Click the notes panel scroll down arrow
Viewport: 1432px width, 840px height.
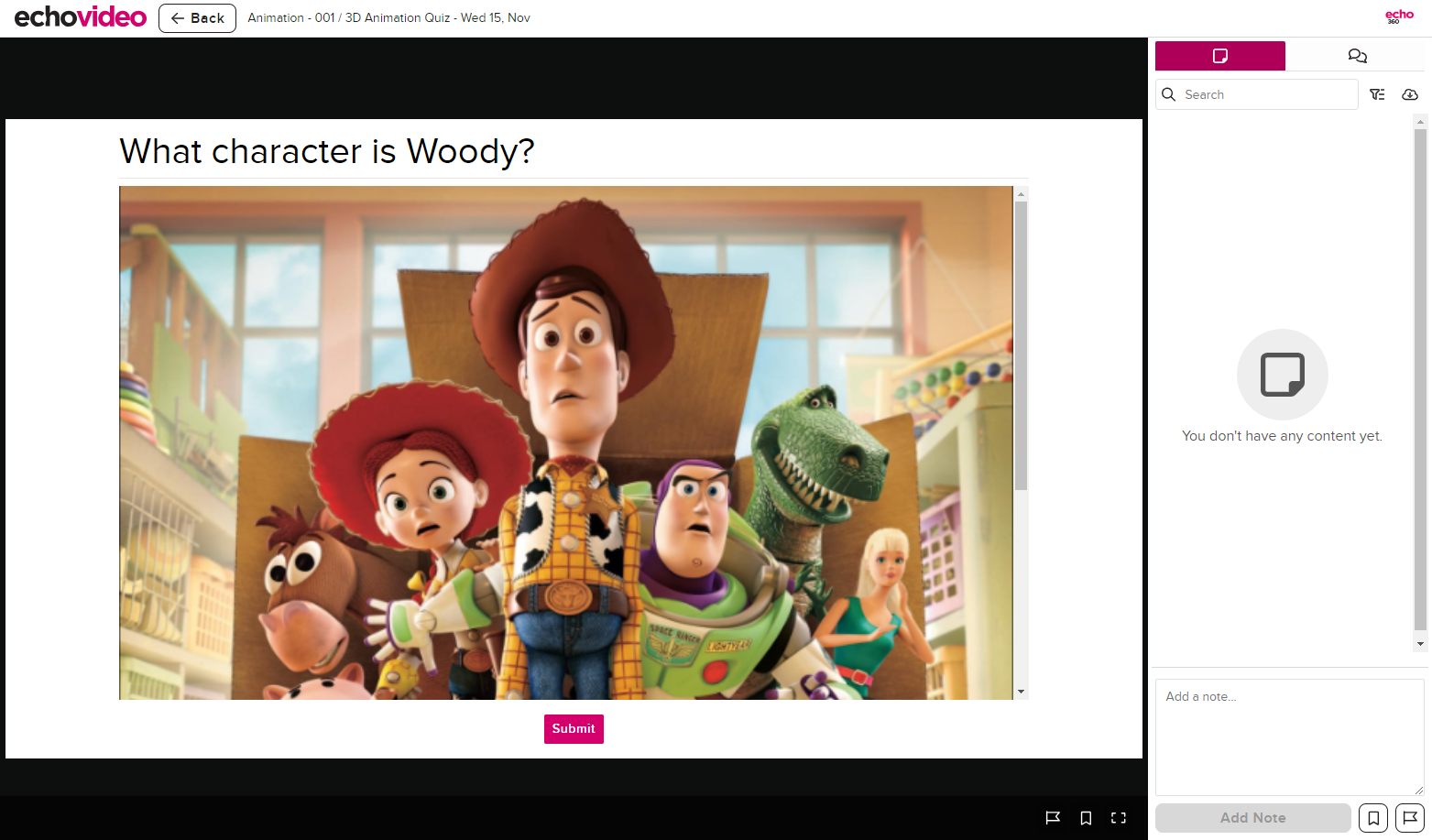pos(1420,644)
